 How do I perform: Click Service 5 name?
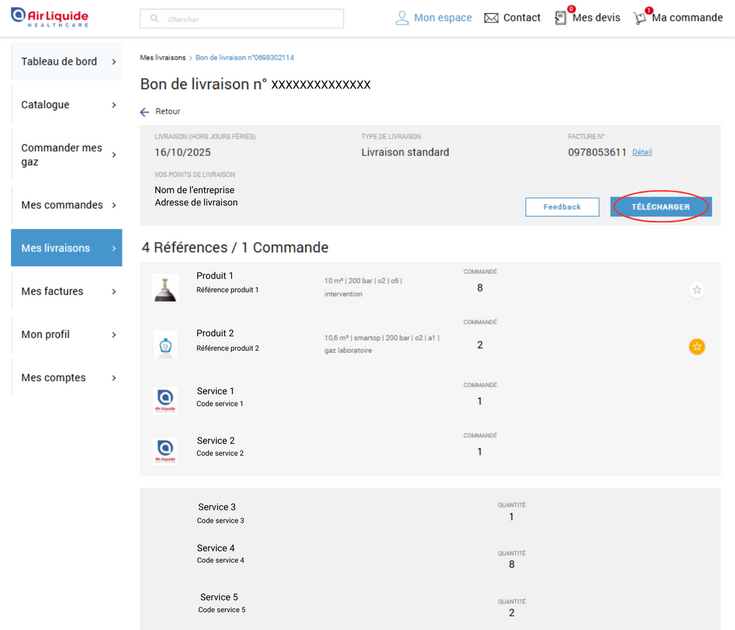pyautogui.click(x=219, y=597)
